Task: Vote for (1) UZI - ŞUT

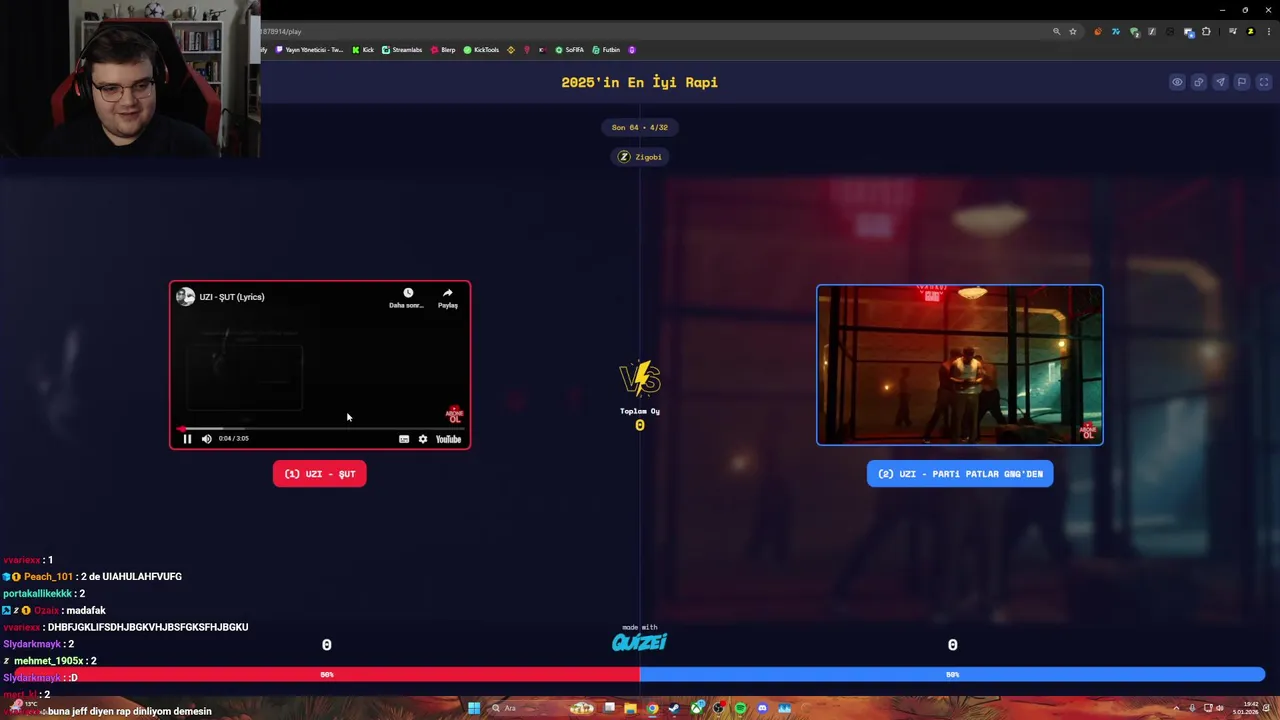Action: (320, 474)
